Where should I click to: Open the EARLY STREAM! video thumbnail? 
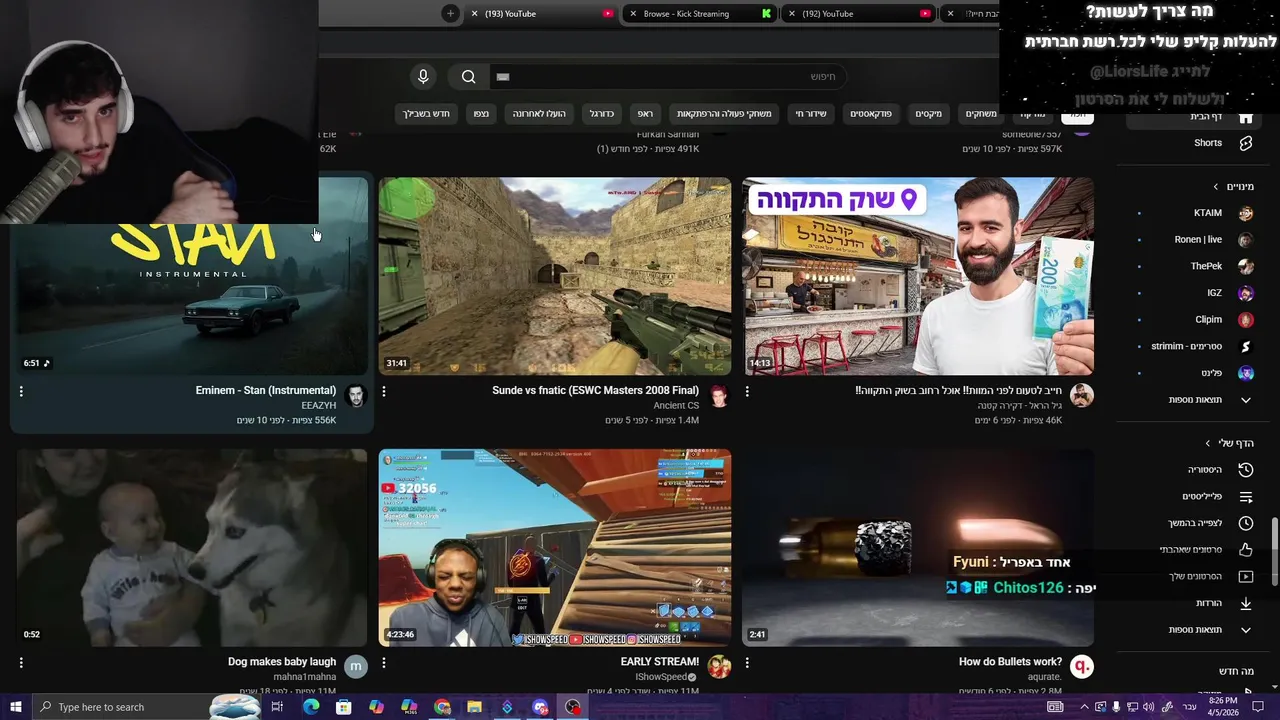pos(555,548)
